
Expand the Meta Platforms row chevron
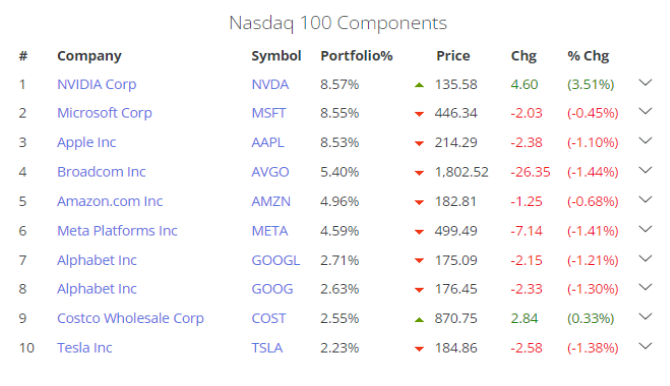coord(645,229)
